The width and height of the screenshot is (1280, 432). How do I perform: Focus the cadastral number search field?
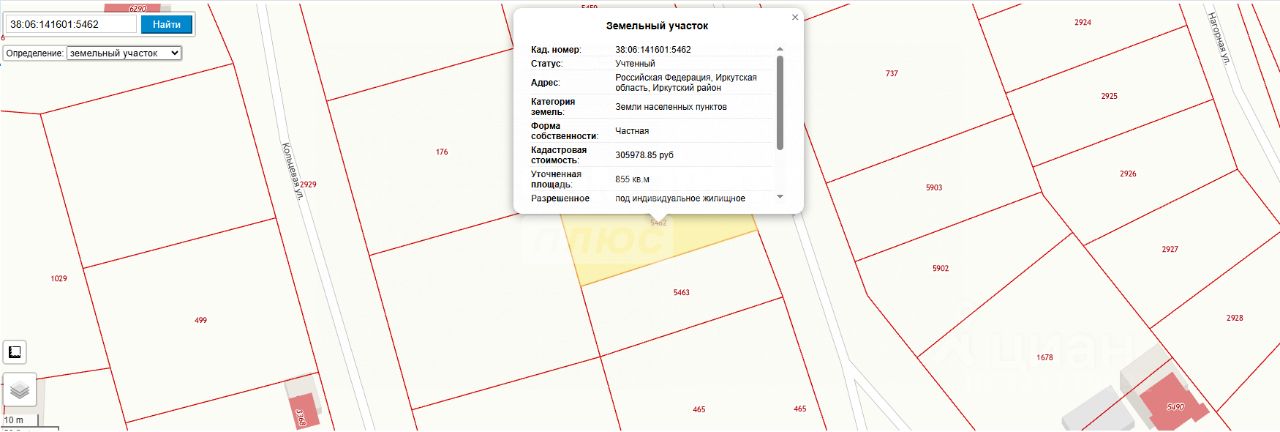point(71,24)
